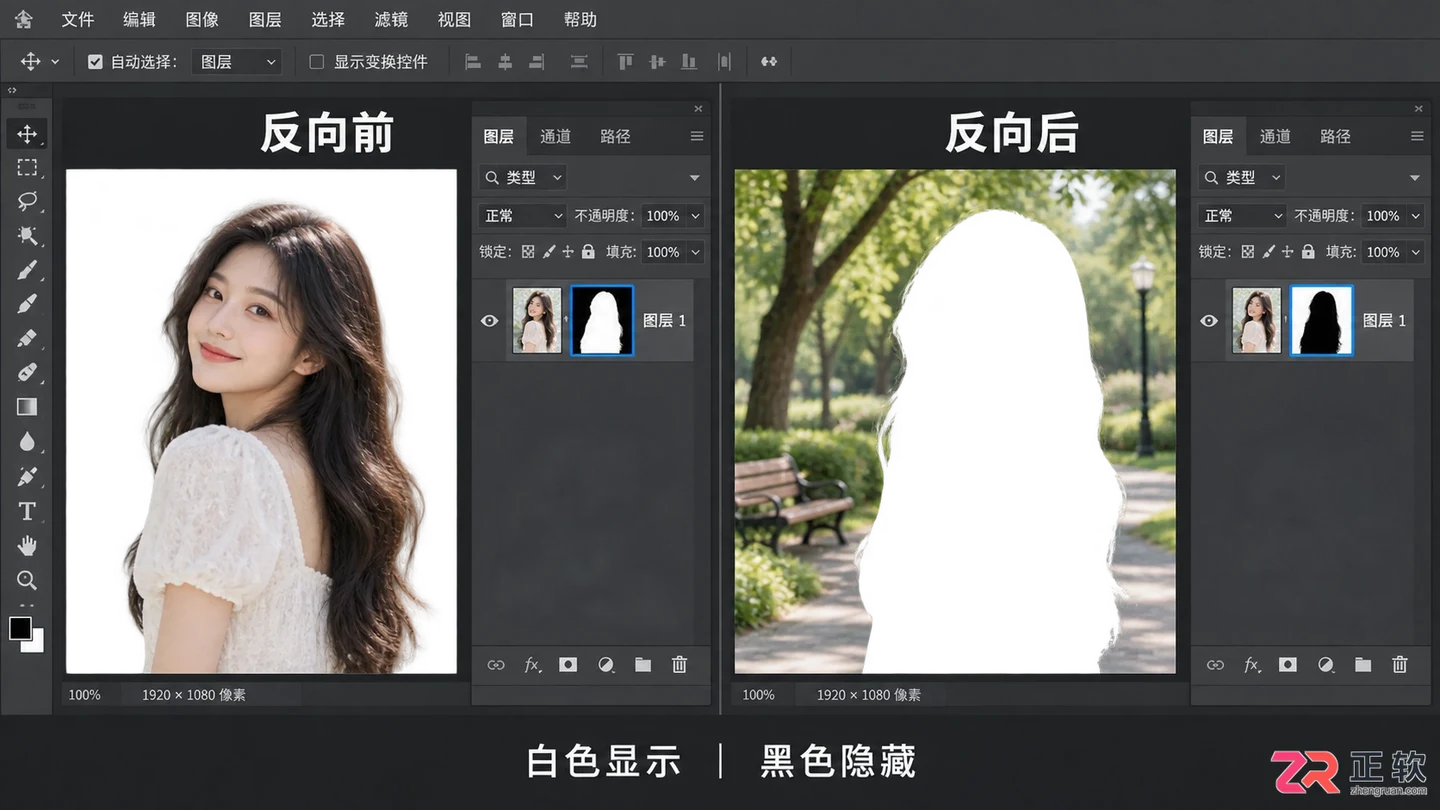
Task: Open panel options menu in 反向后 layers panel
Action: [1417, 137]
